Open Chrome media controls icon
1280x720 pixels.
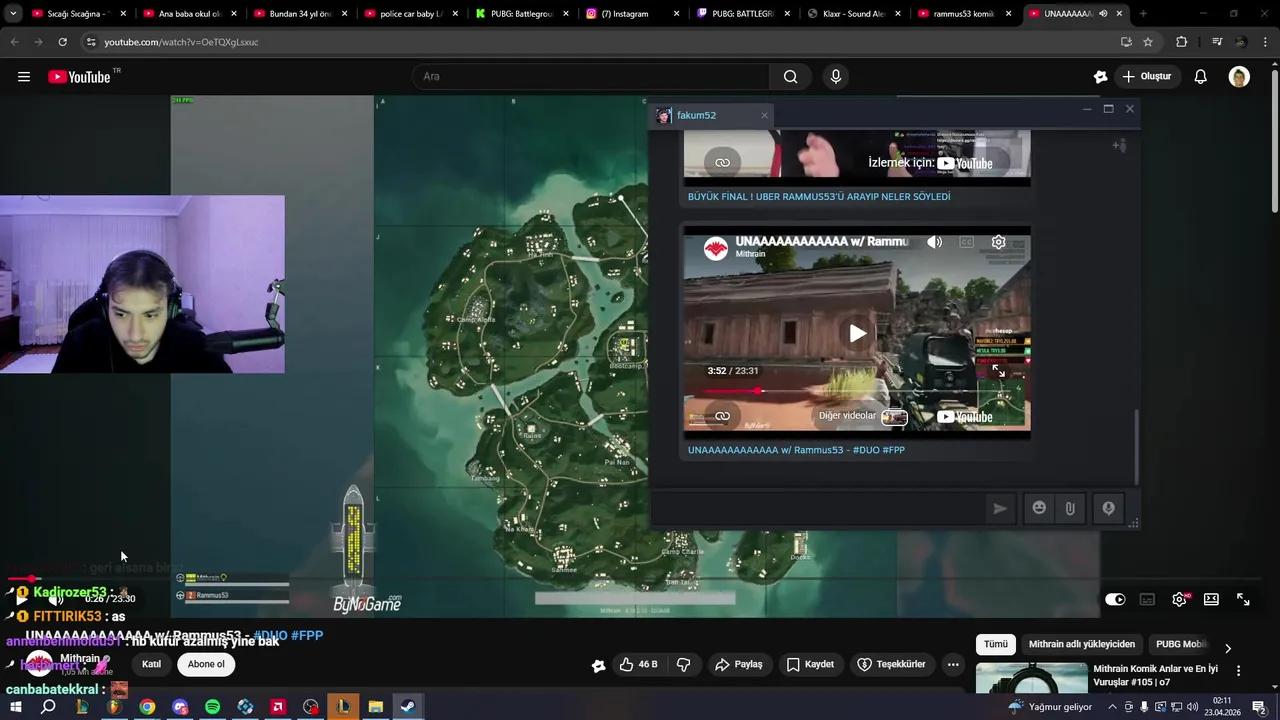(x=1216, y=42)
